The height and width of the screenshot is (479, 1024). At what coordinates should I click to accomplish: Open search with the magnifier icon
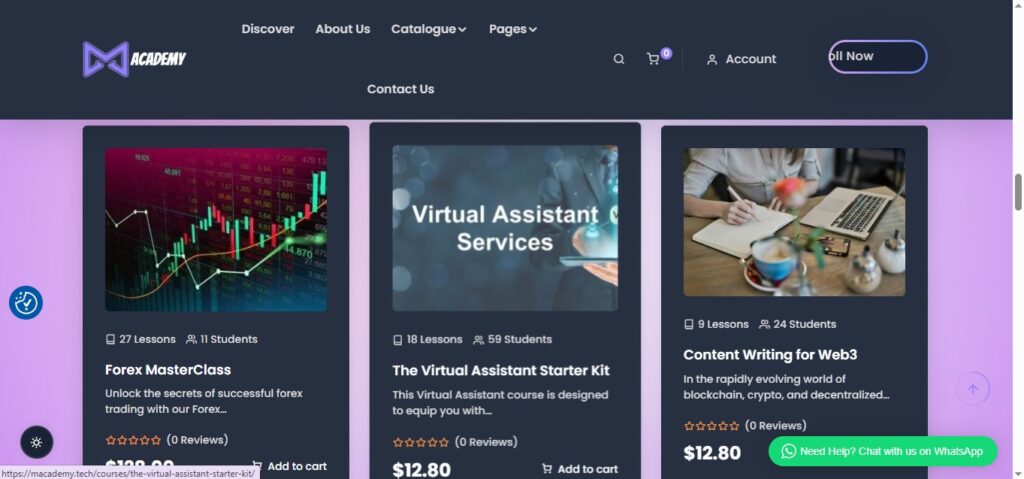(619, 59)
